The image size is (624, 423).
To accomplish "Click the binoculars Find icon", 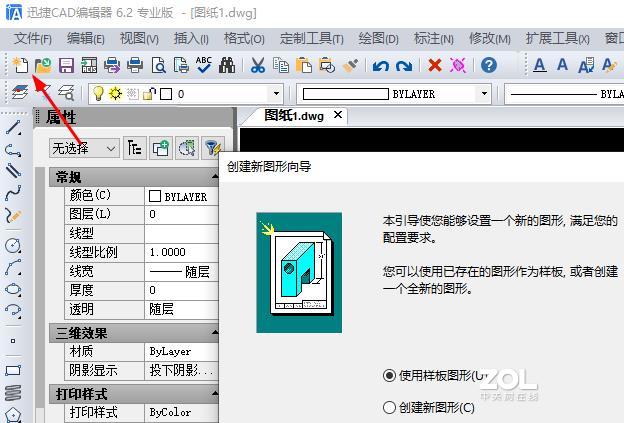I will click(227, 65).
